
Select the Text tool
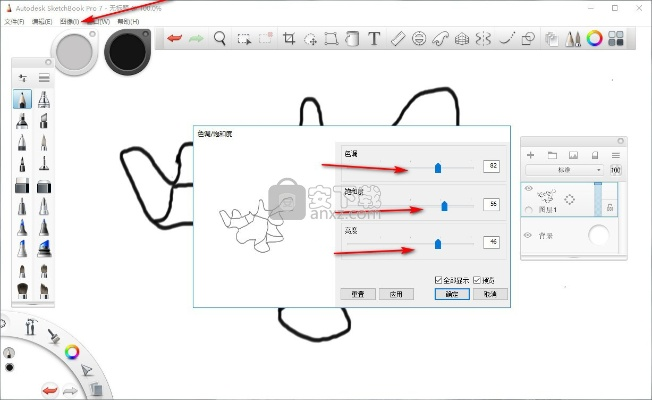click(x=374, y=39)
